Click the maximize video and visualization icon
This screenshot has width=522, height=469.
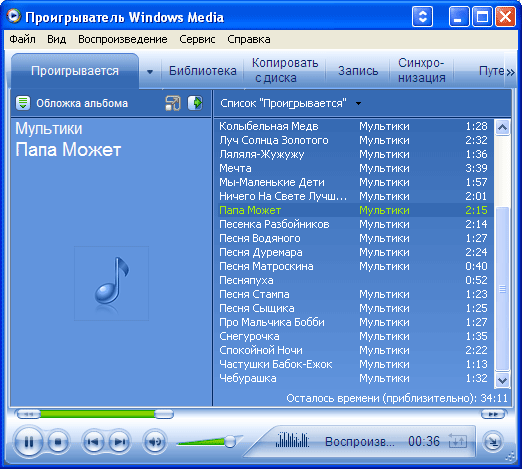point(173,103)
